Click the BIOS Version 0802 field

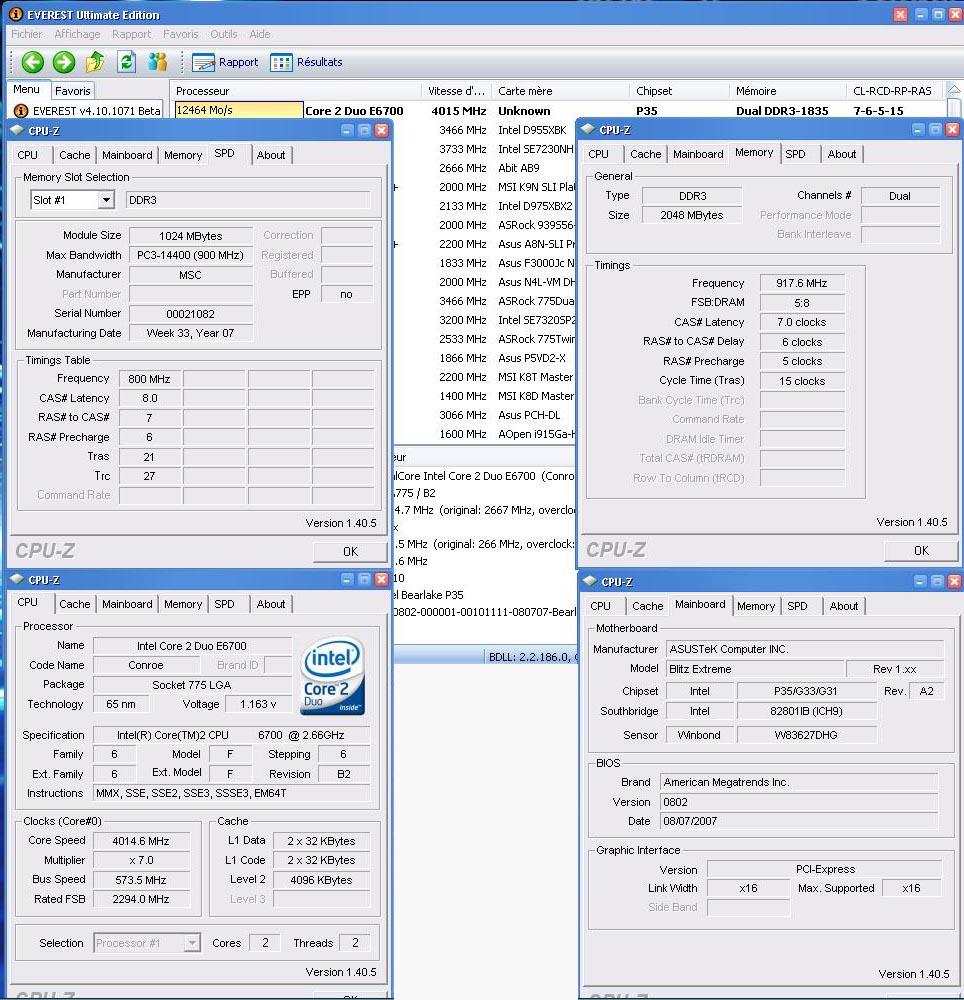pos(799,802)
